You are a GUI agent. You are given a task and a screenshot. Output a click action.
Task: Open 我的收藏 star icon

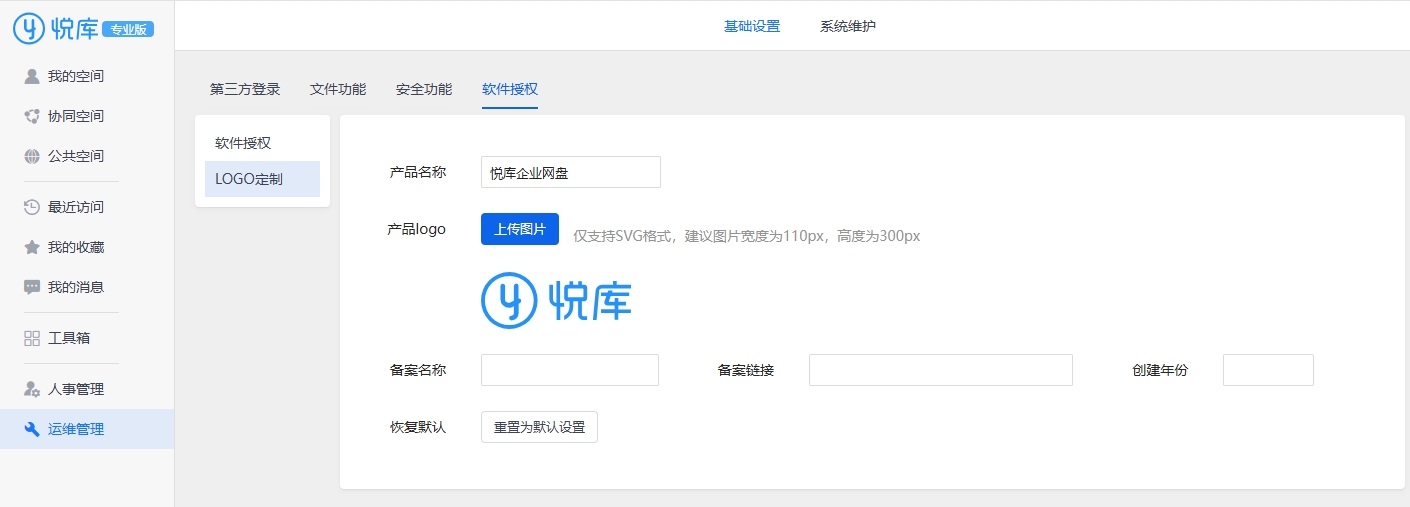pyautogui.click(x=32, y=247)
